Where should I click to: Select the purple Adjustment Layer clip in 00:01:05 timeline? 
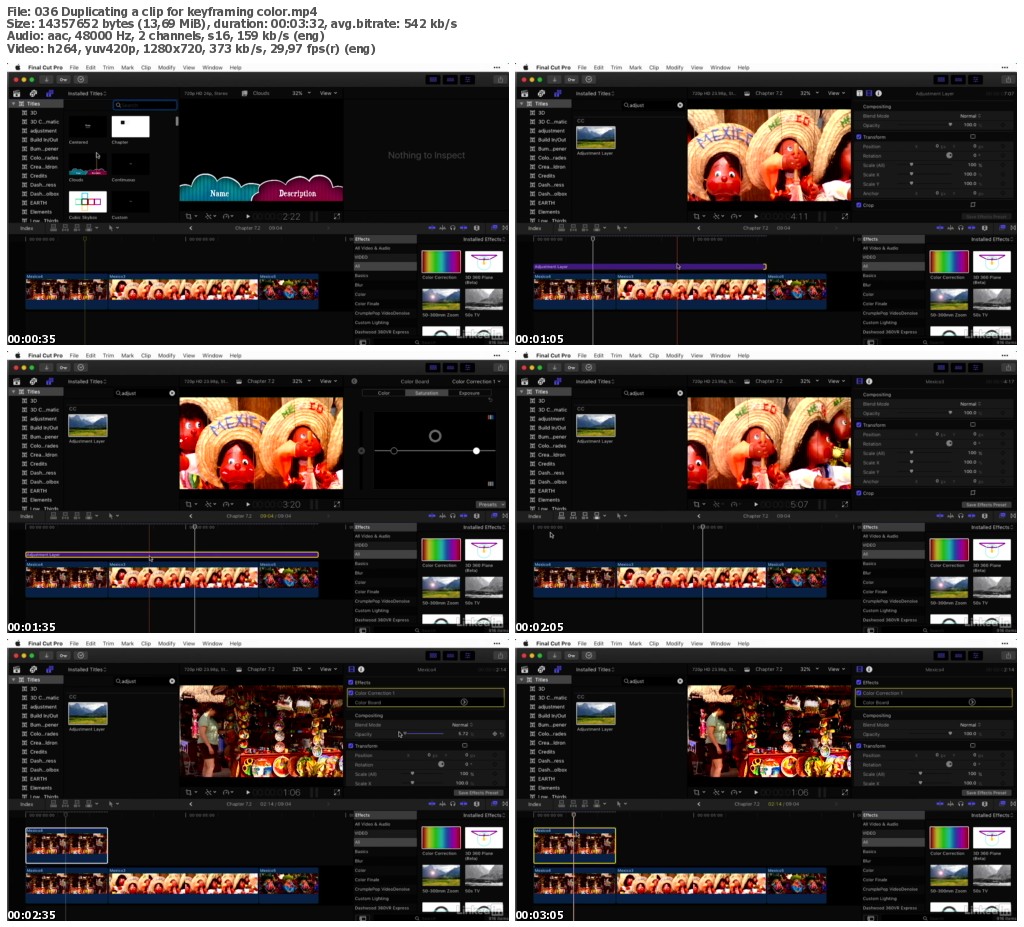(x=650, y=267)
